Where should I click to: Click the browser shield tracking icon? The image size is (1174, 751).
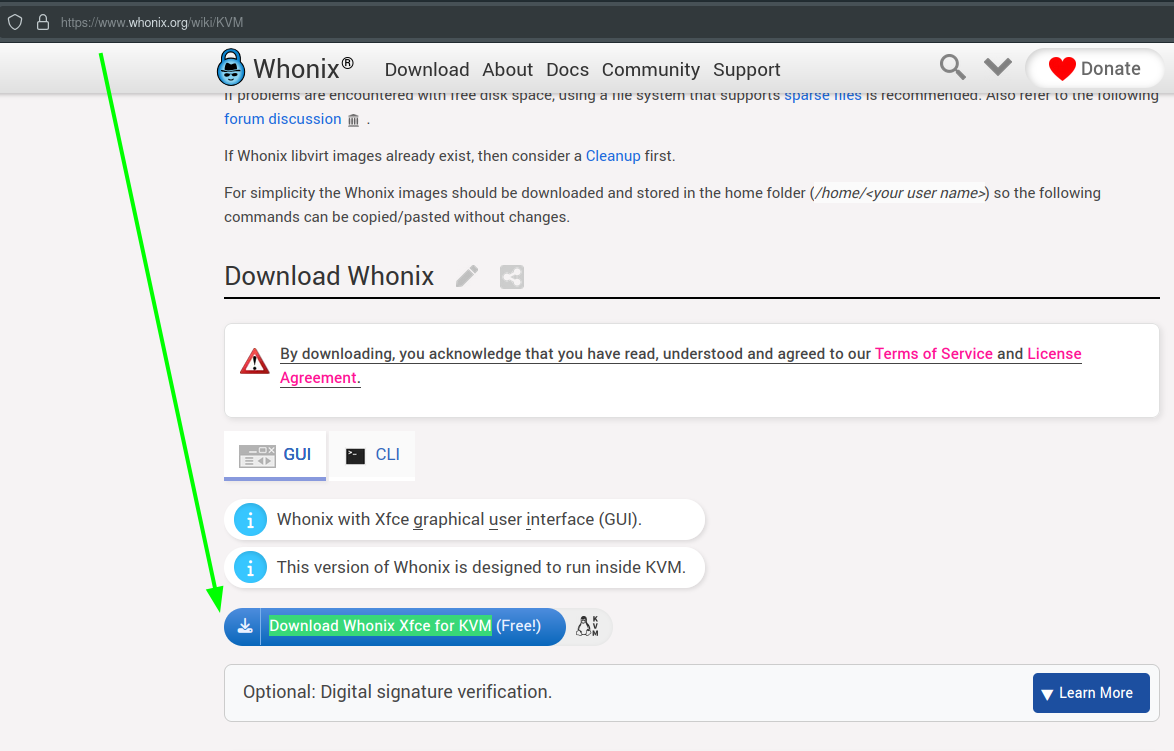click(x=15, y=22)
